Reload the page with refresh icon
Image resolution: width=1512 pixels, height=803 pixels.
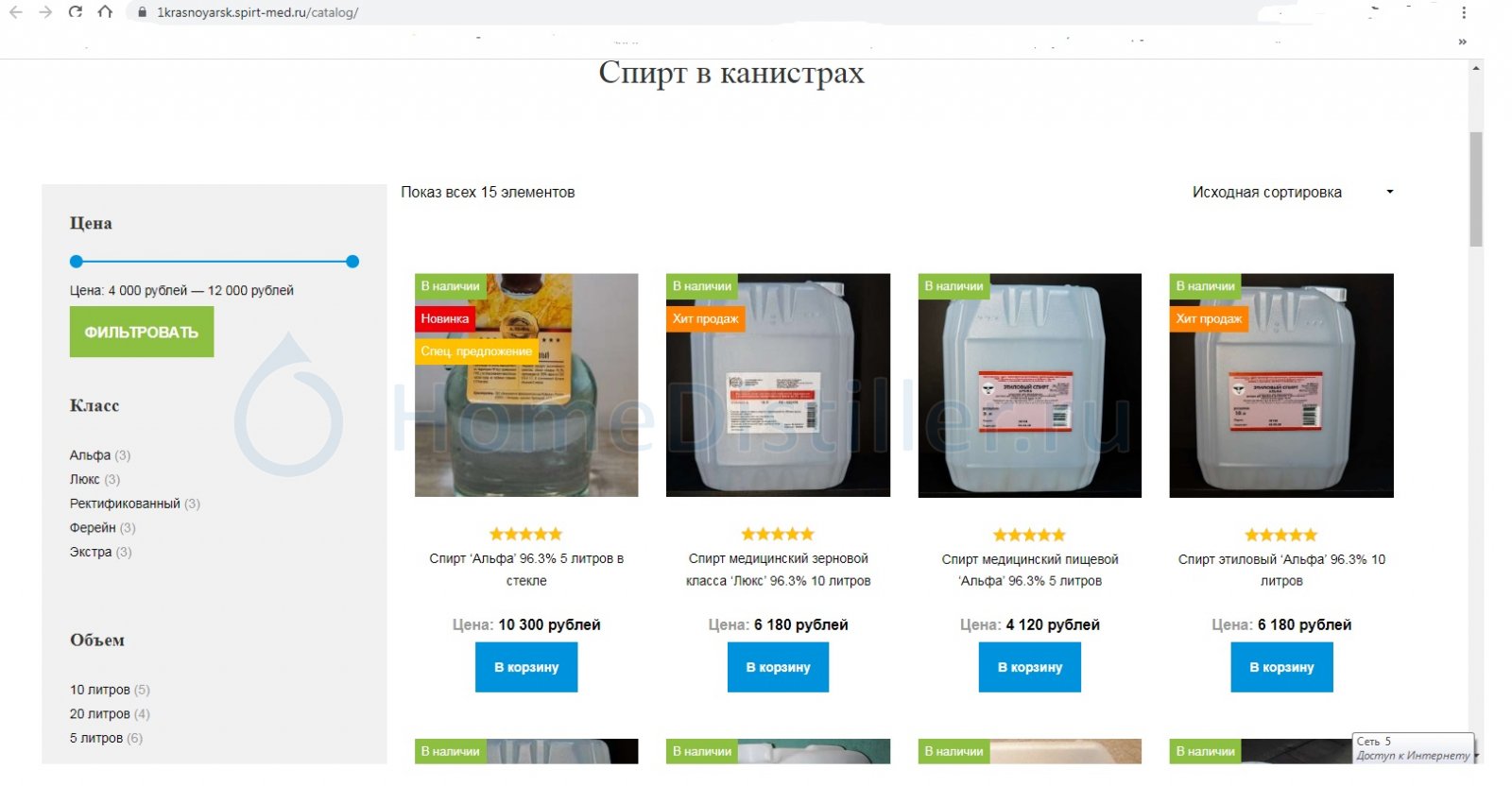pyautogui.click(x=76, y=12)
